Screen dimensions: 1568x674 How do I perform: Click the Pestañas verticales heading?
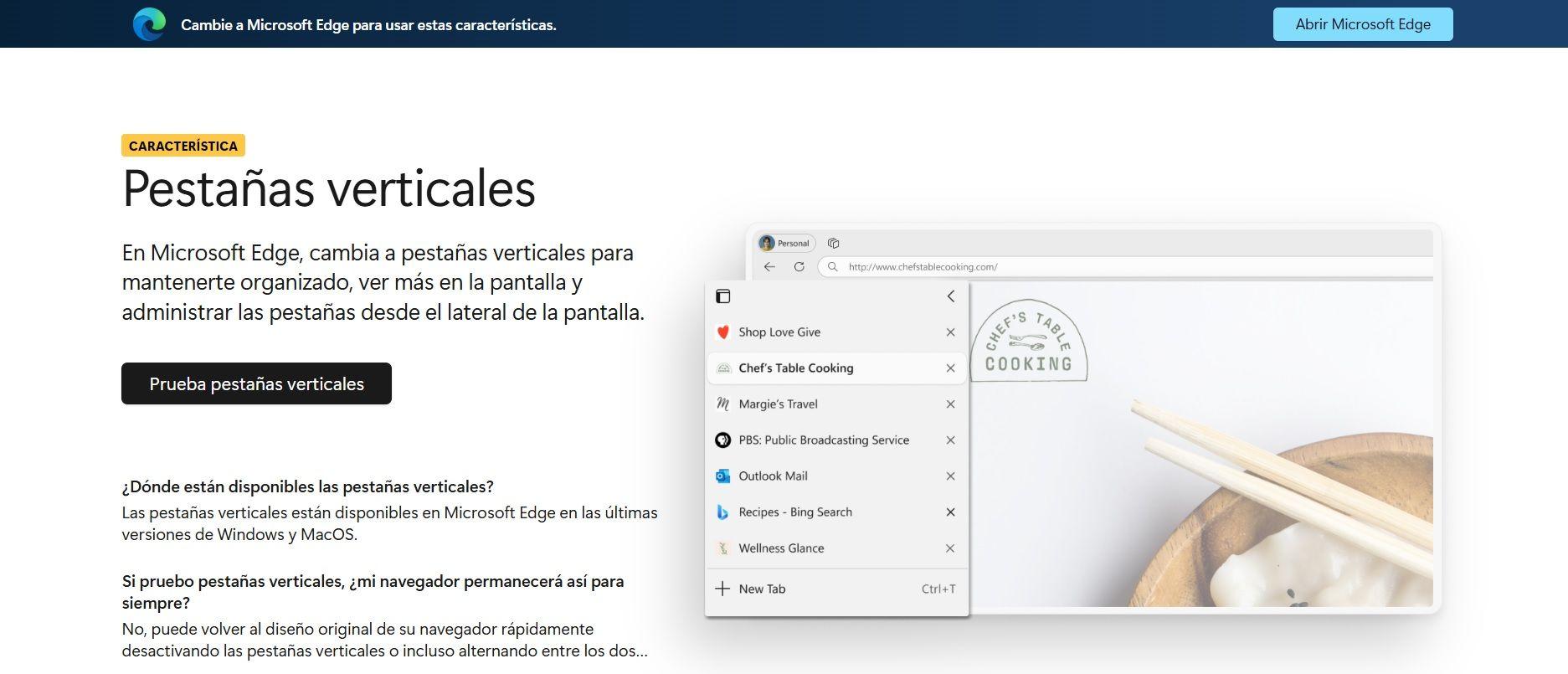pos(329,188)
